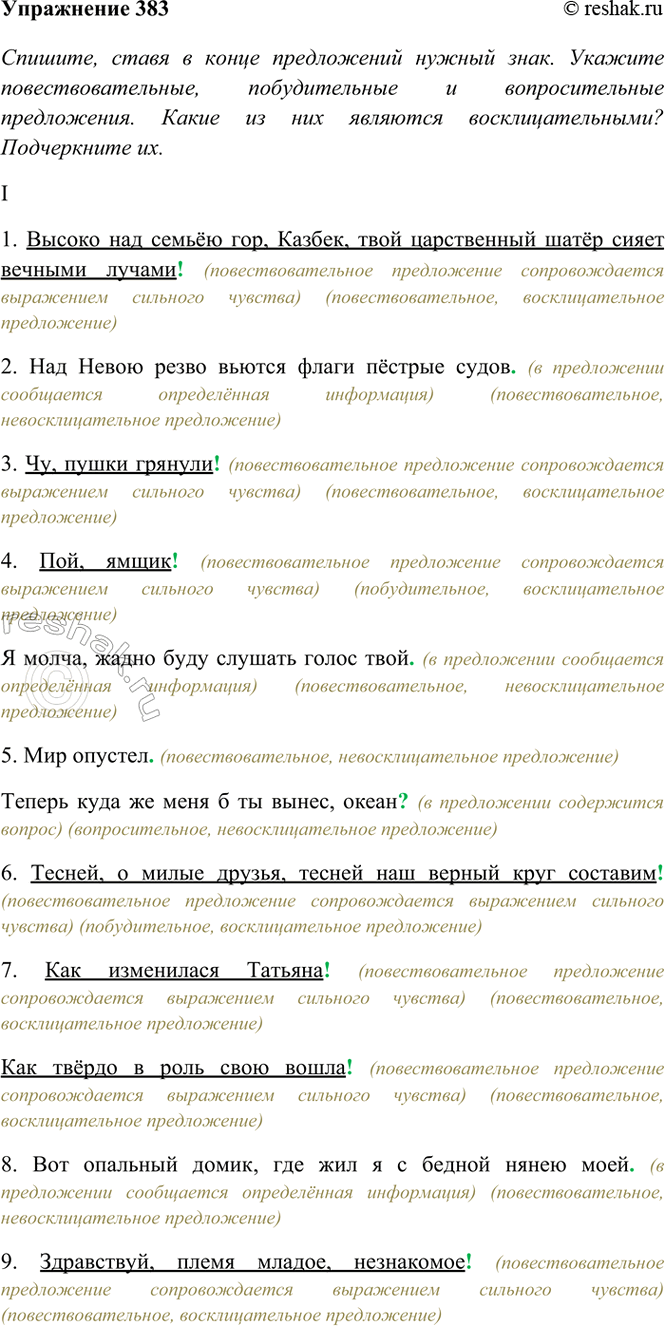The image size is (665, 1326).
Task: Click the green exclamation mark after "ямщик"
Action: pos(176,561)
